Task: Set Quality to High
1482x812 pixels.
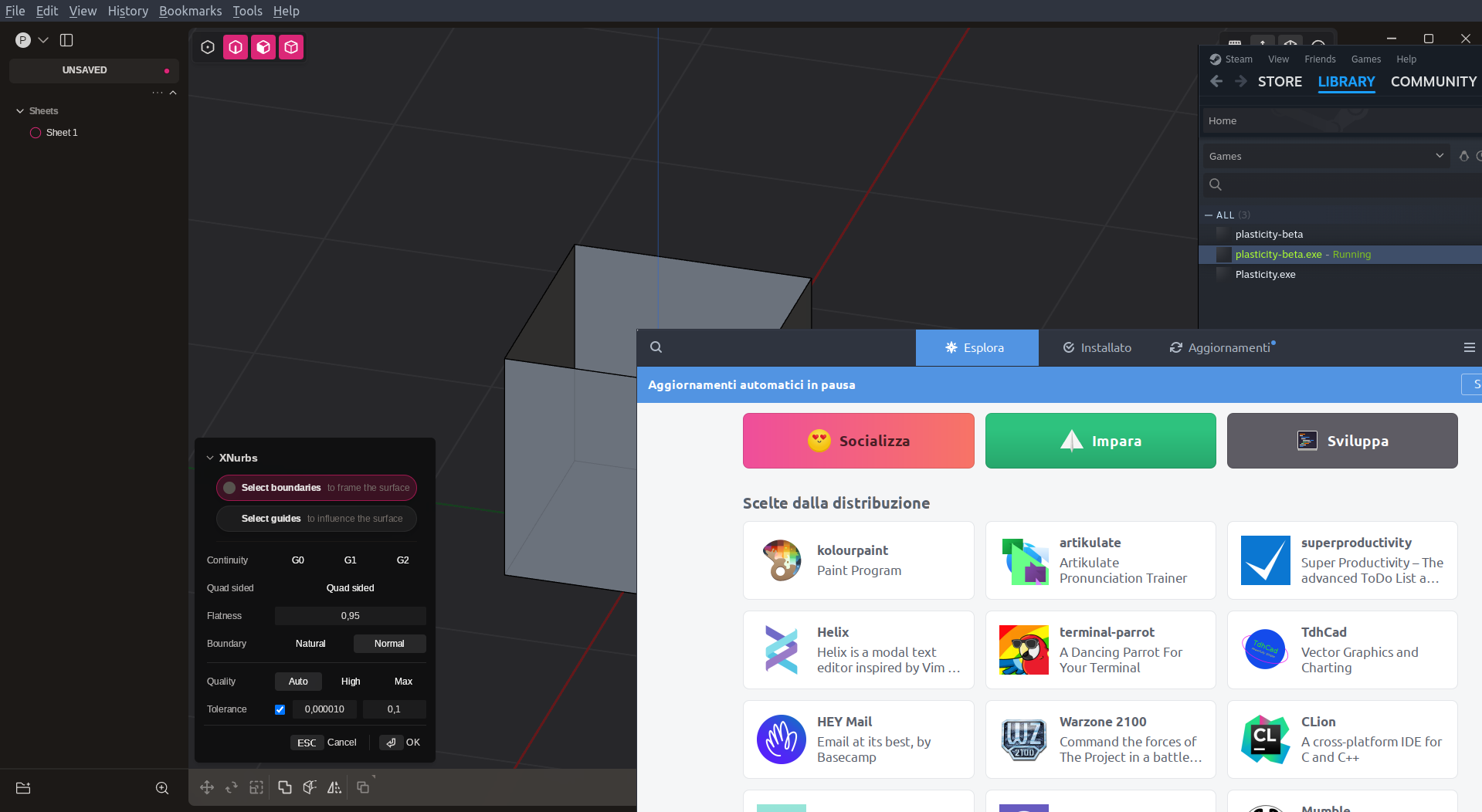Action: [x=351, y=682]
